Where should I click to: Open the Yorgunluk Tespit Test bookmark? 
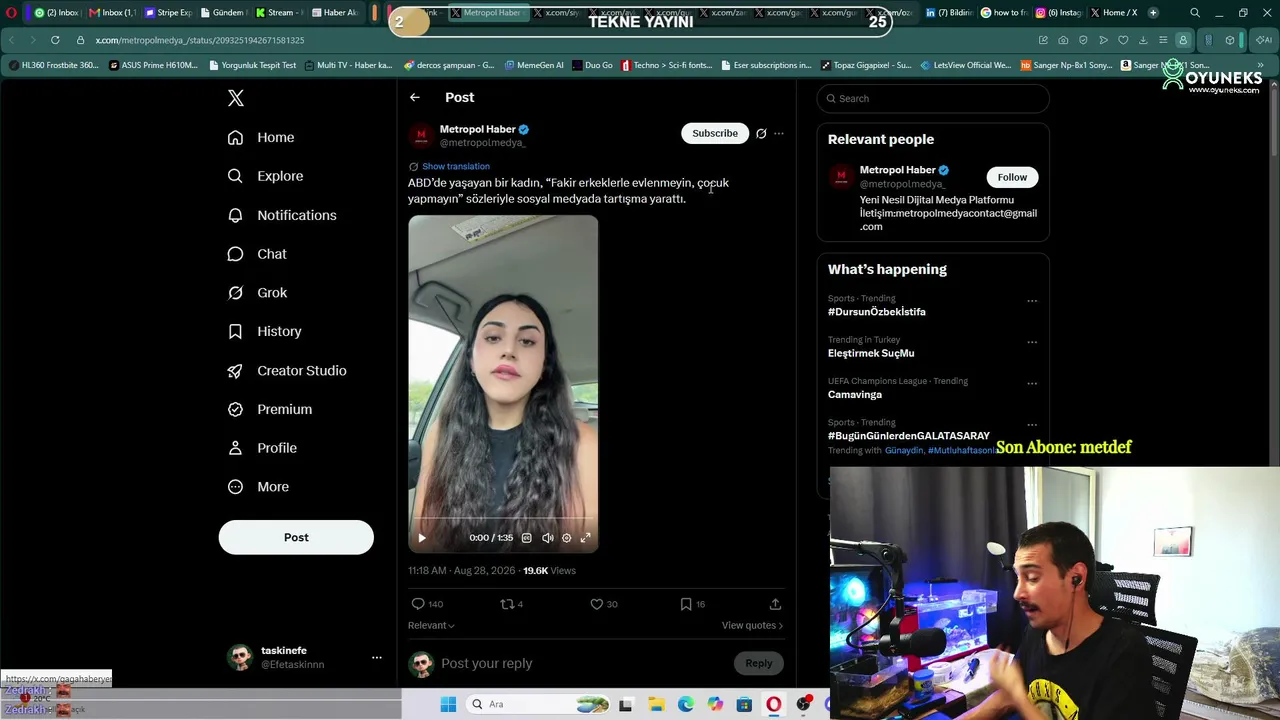(253, 65)
